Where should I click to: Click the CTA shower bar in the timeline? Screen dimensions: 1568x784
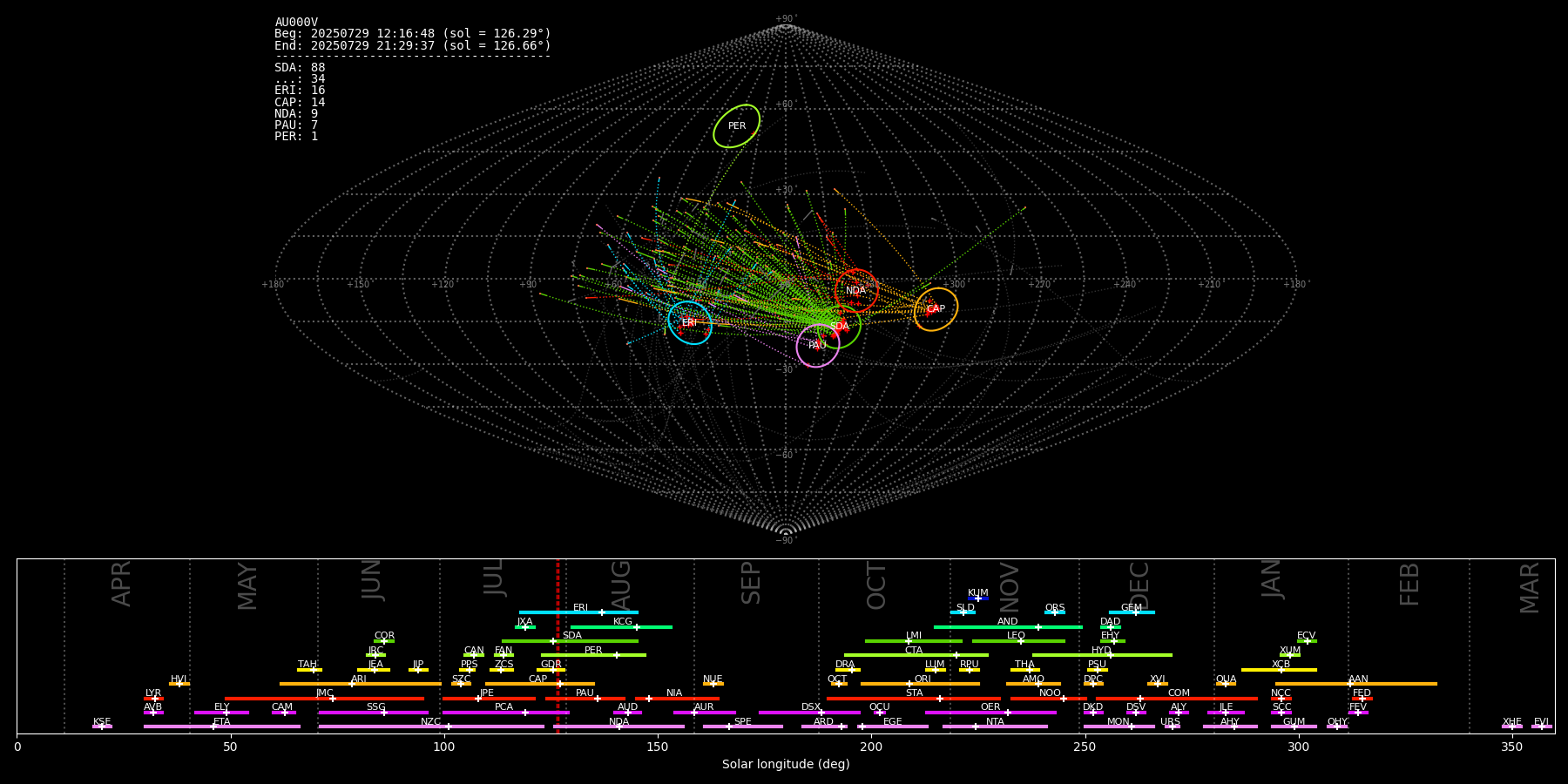(916, 655)
